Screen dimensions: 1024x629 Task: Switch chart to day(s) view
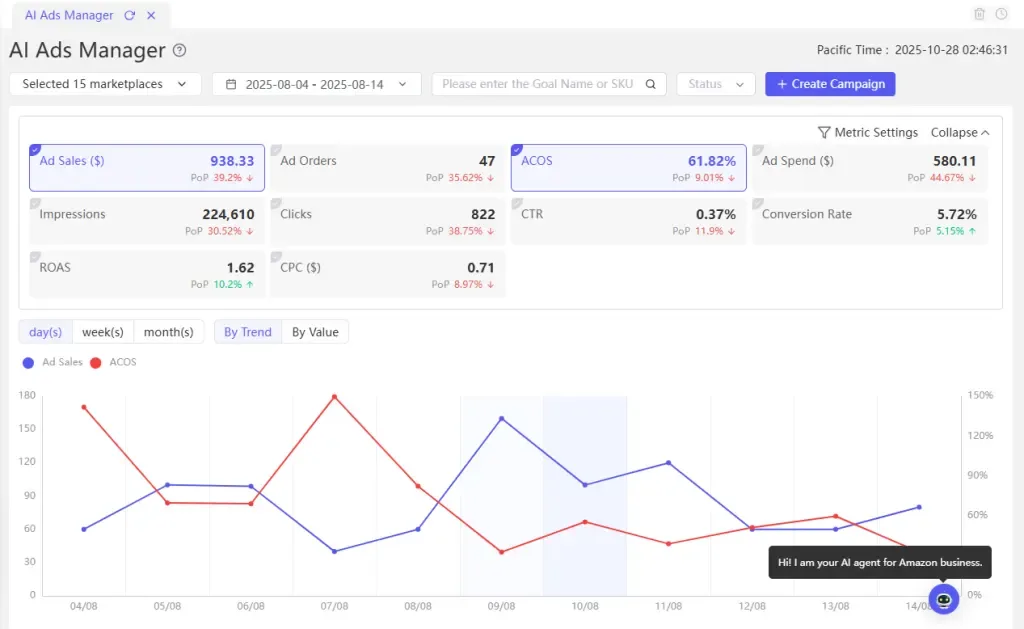click(45, 332)
